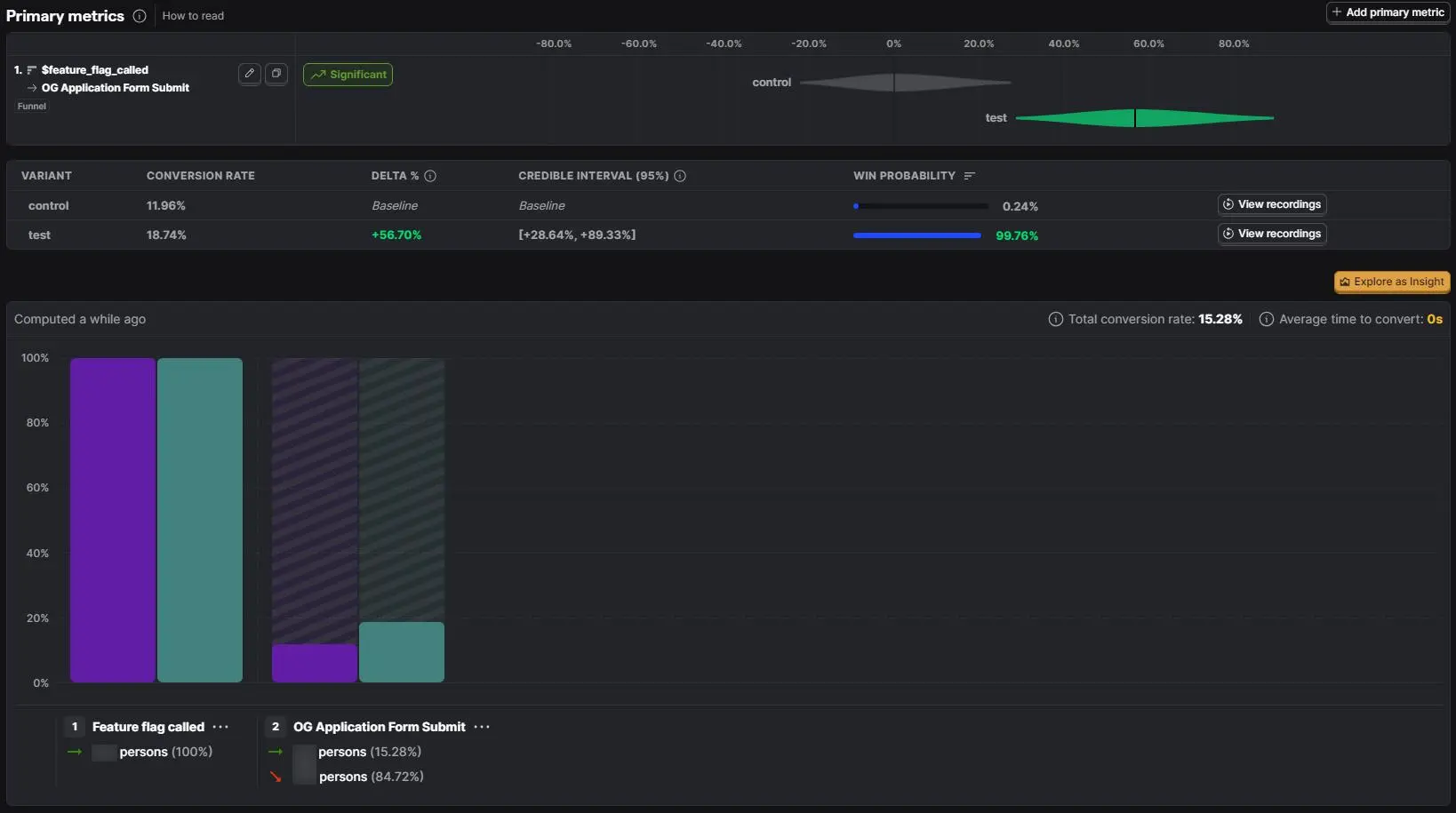Click the Total conversion rate info icon
The height and width of the screenshot is (813, 1456).
point(1056,319)
